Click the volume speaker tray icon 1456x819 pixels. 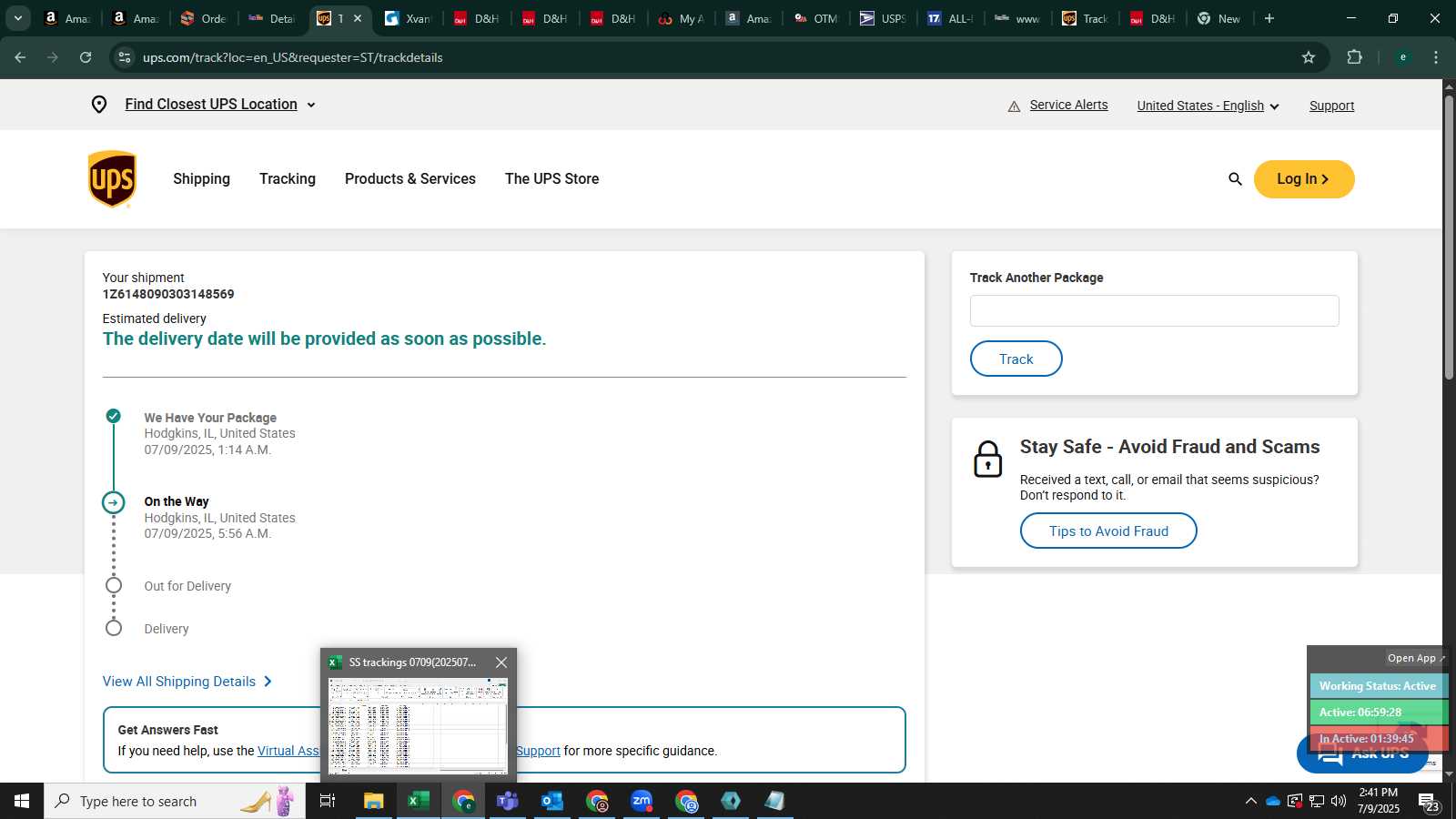pos(1339,801)
